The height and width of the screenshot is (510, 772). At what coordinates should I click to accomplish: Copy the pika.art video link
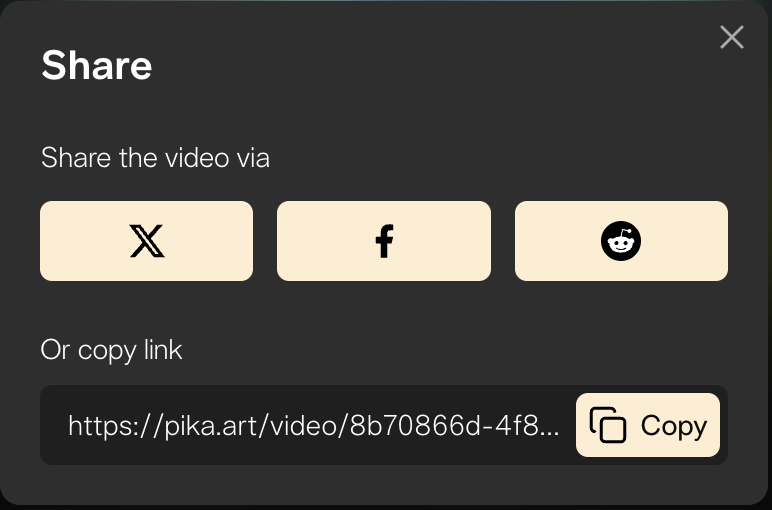(648, 425)
